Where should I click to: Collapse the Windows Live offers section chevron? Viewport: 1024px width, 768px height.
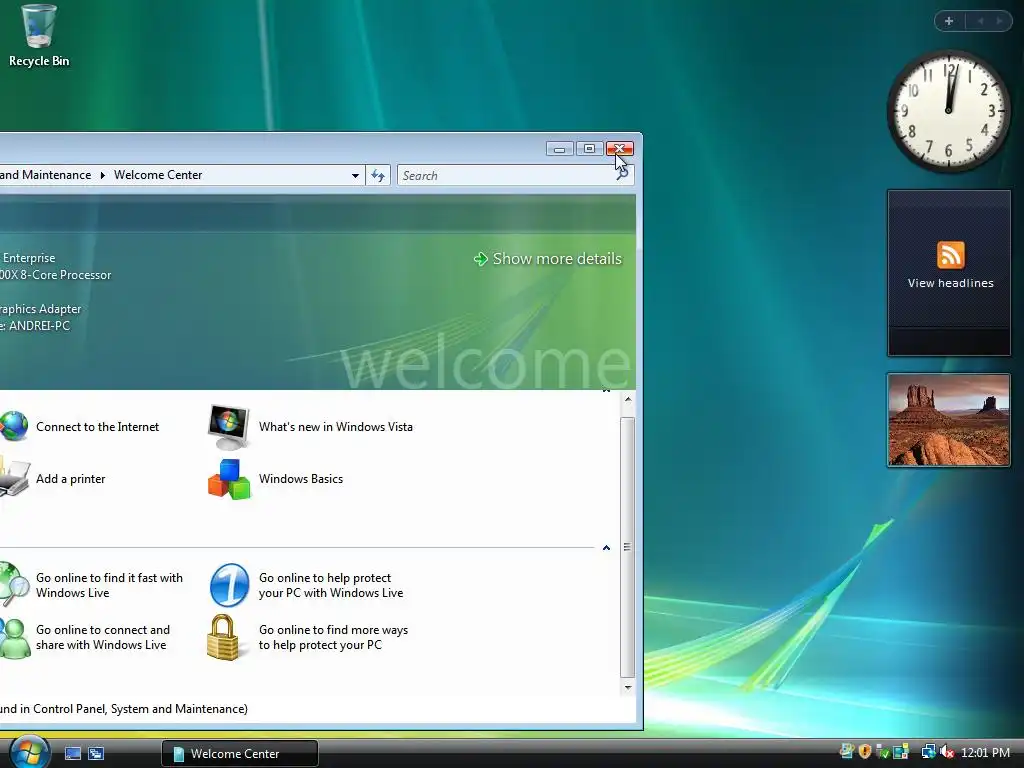pyautogui.click(x=606, y=548)
